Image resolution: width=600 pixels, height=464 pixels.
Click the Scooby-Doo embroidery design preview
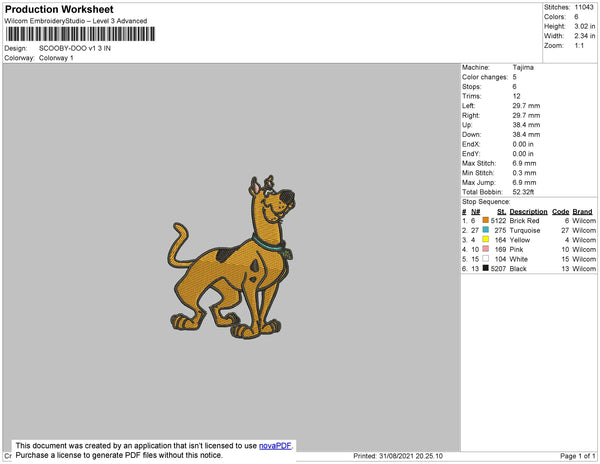231,257
